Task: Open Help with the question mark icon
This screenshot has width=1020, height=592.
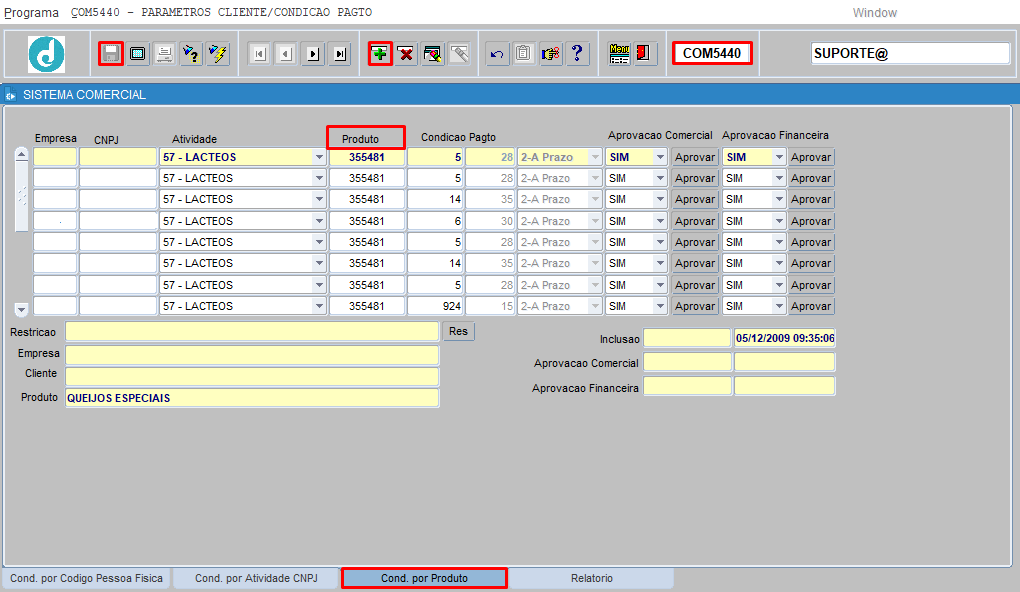Action: (x=577, y=53)
